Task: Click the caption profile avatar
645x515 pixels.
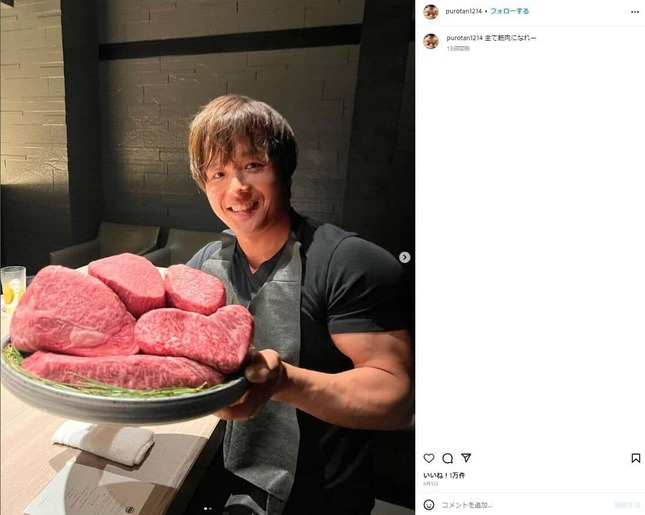Action: [x=431, y=41]
